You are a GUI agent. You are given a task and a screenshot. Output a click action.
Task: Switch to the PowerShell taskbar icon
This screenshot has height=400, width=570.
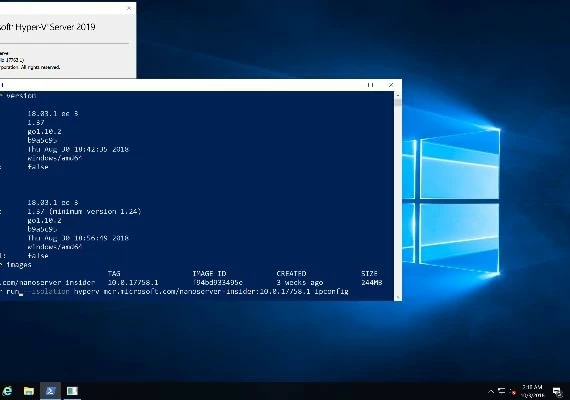(x=50, y=391)
